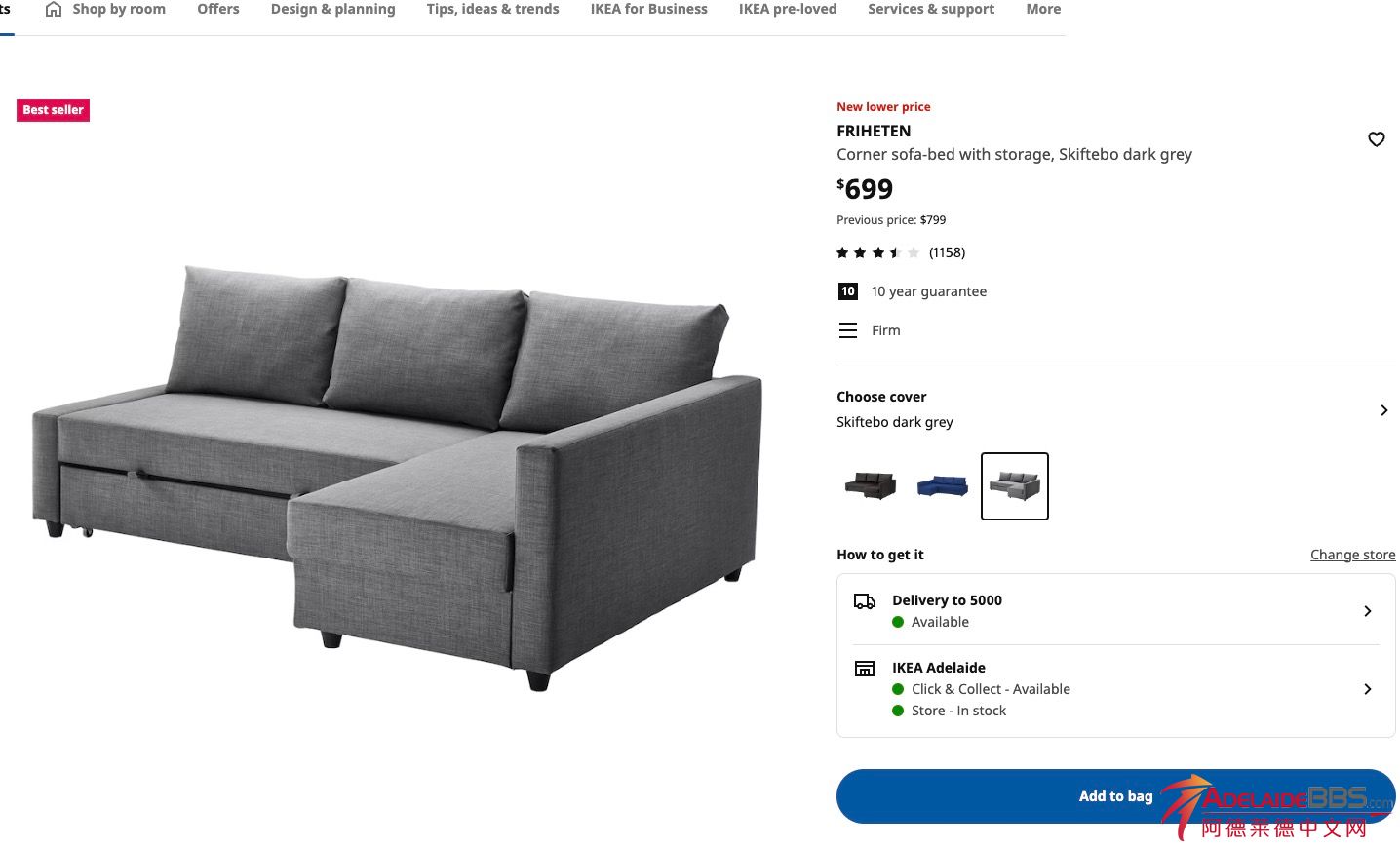Expand the Choose cover chevron
Screen dimensions: 1400x847
pos(1384,410)
